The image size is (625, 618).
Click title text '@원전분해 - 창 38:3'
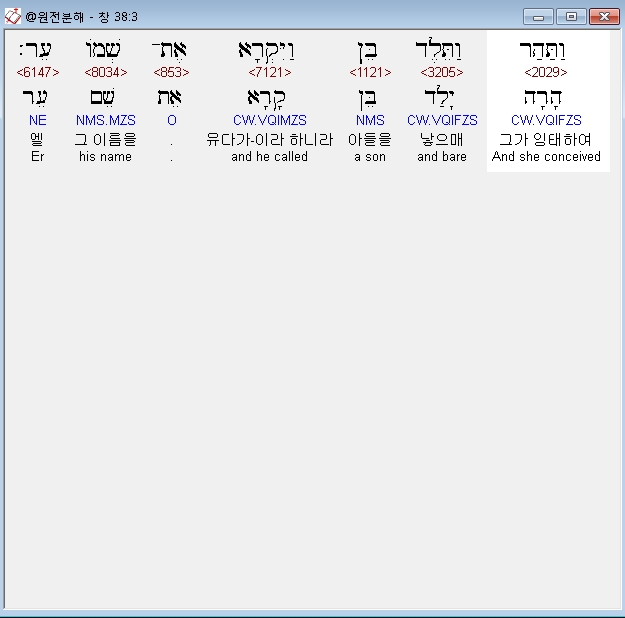click(x=82, y=17)
